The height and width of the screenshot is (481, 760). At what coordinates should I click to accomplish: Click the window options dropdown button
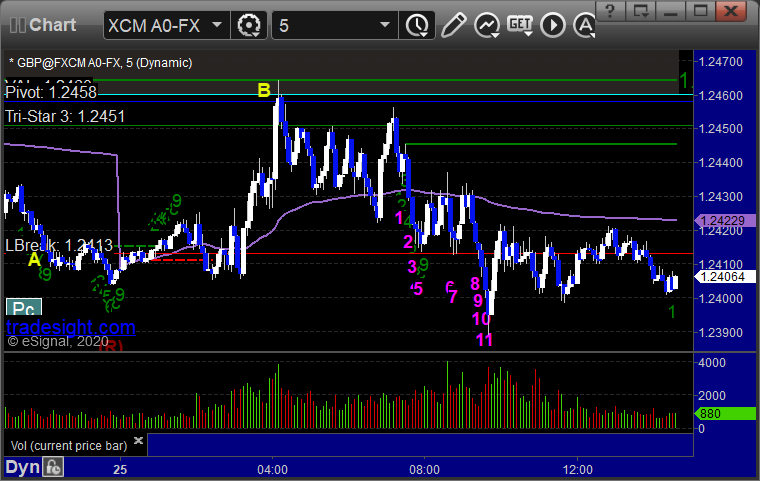tap(641, 11)
